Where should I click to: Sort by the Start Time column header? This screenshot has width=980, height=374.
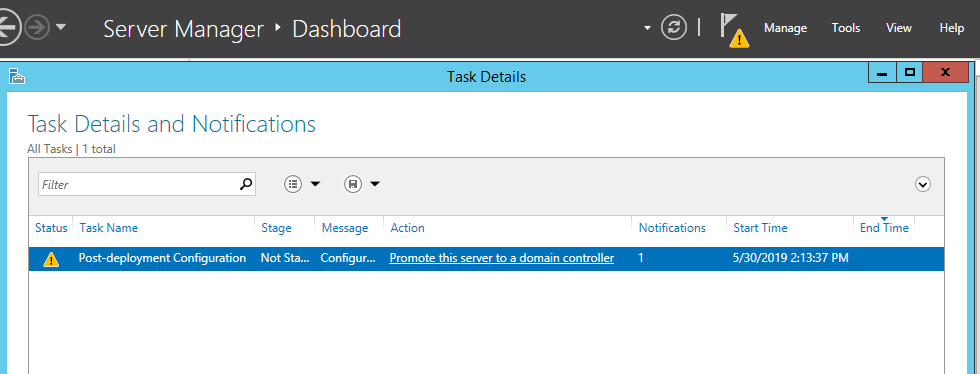(x=760, y=228)
